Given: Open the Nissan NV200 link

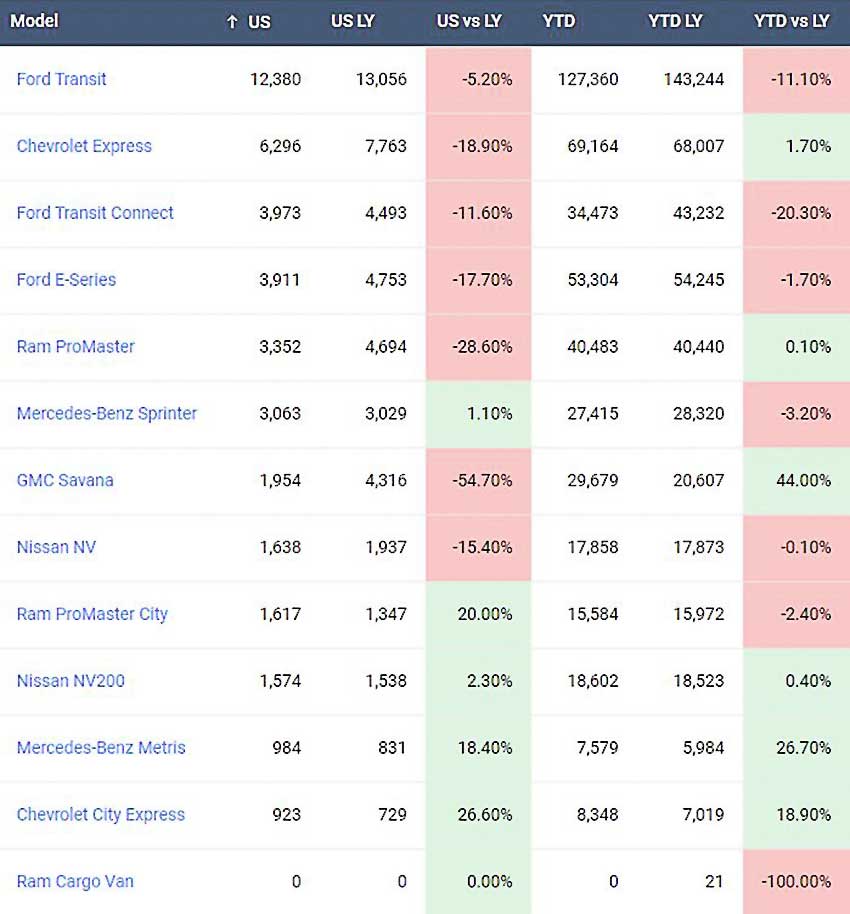Looking at the screenshot, I should click(71, 681).
